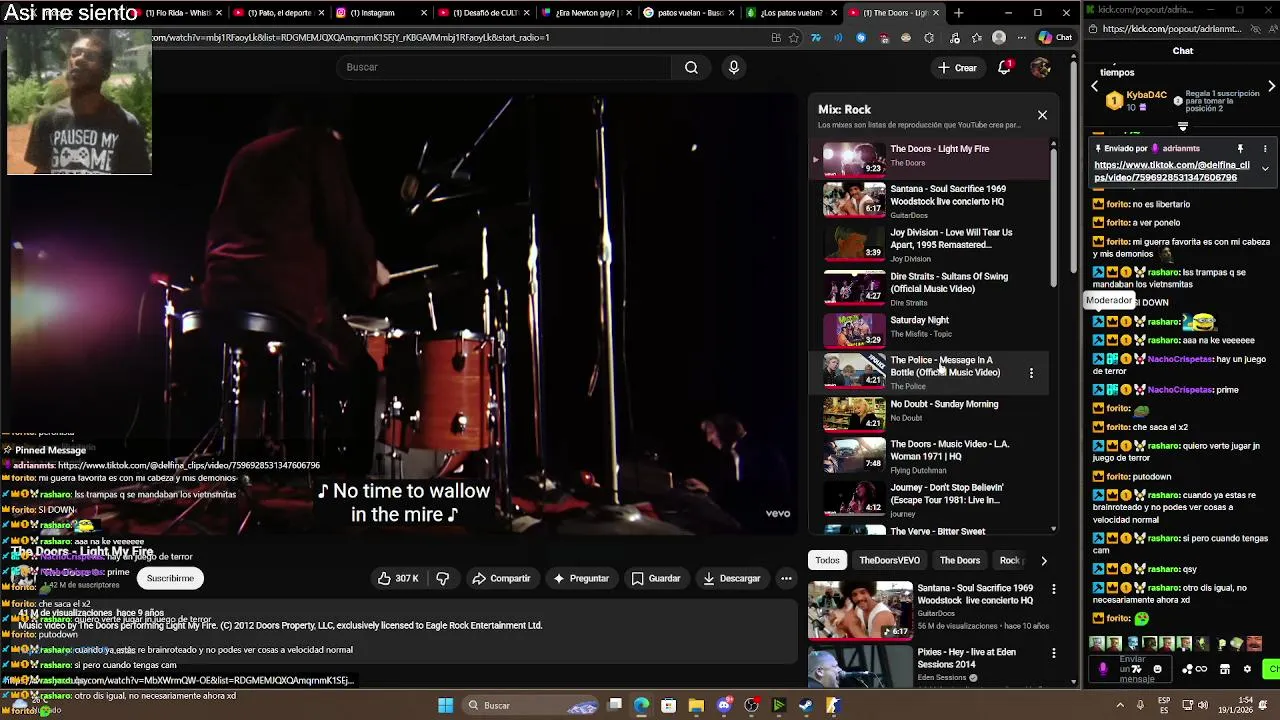Select The Doors filter chip

click(x=960, y=560)
